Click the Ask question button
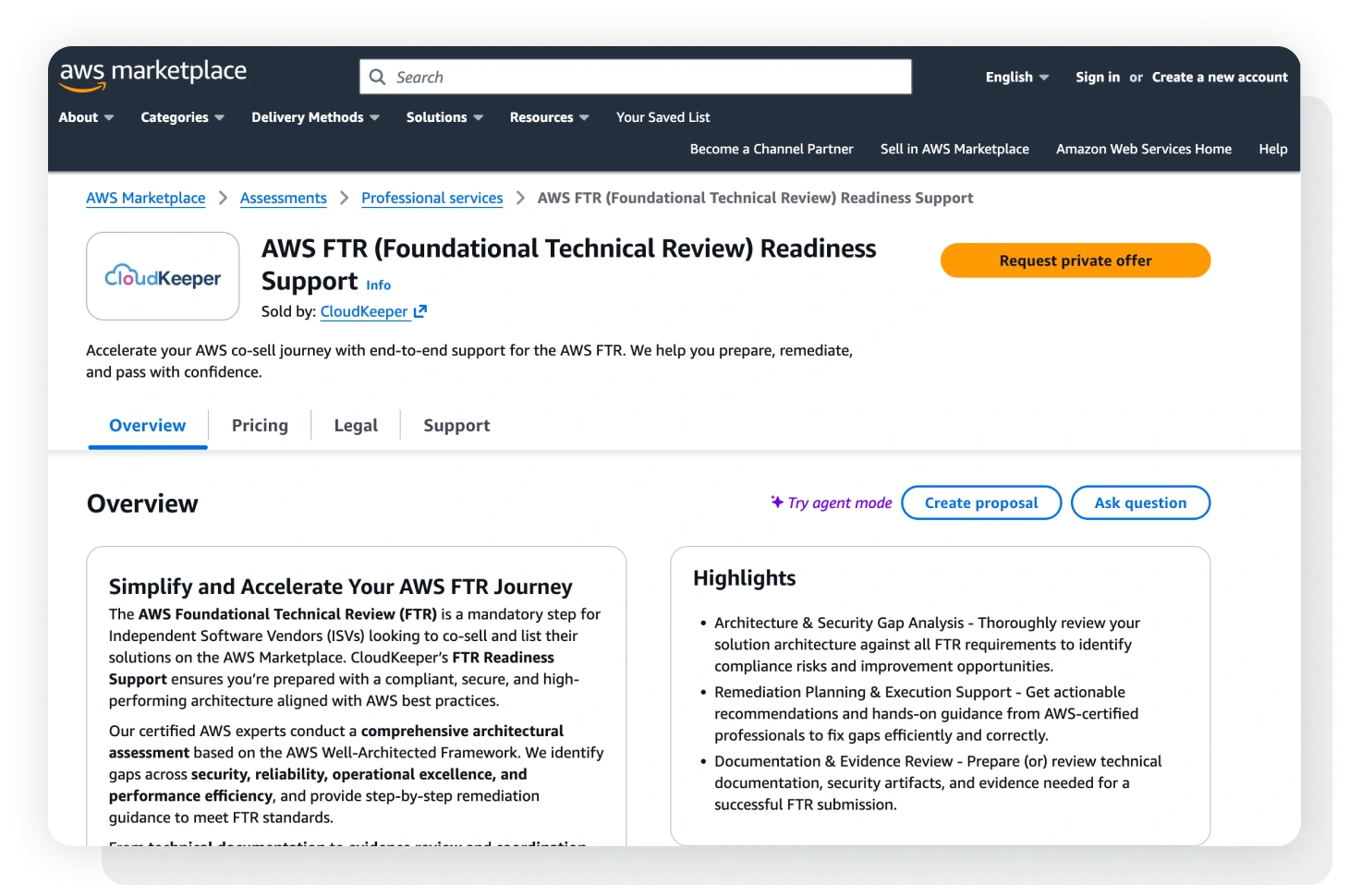The width and height of the screenshot is (1349, 896). pyautogui.click(x=1140, y=502)
